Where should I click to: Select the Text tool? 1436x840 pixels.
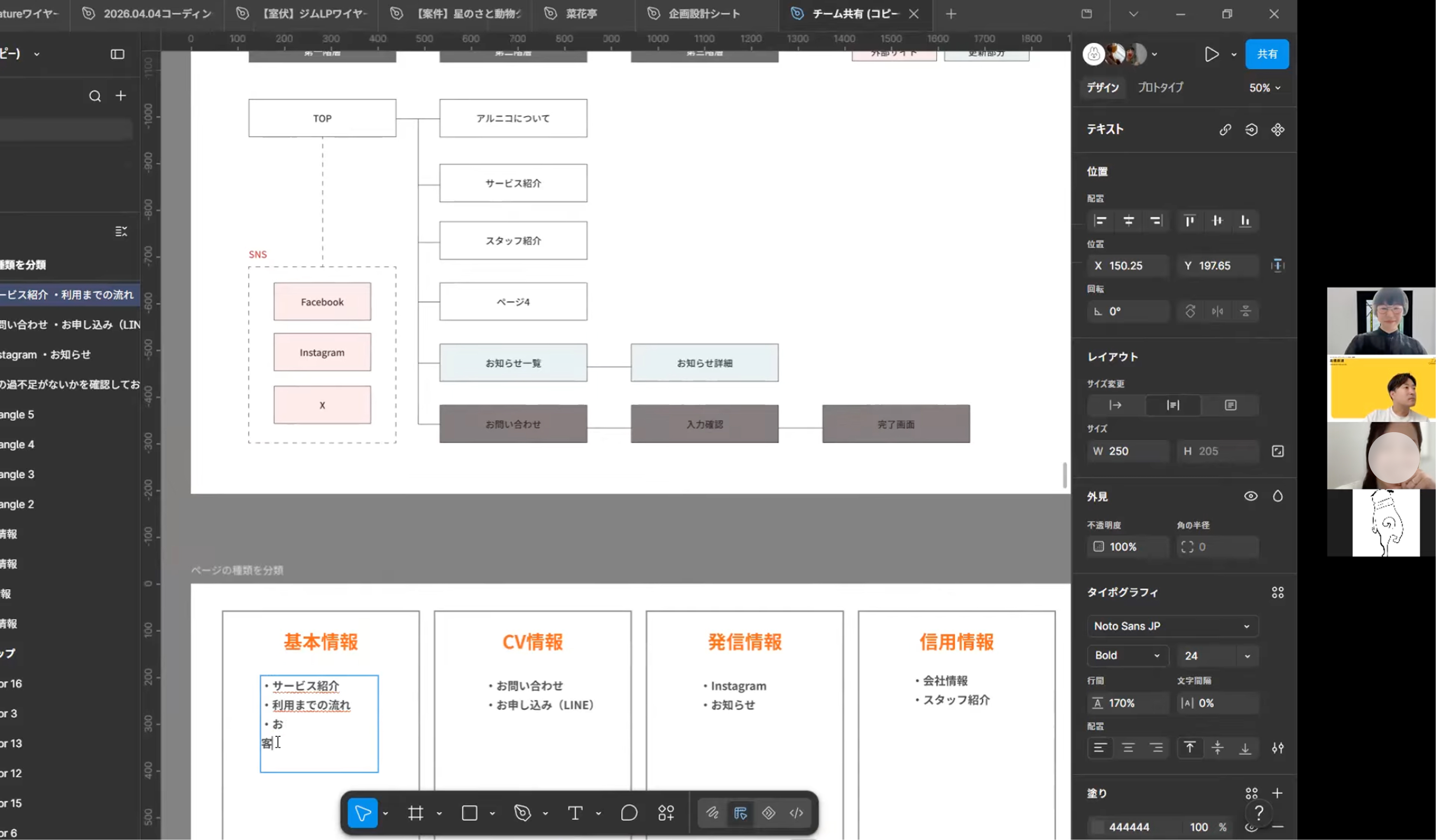point(575,813)
